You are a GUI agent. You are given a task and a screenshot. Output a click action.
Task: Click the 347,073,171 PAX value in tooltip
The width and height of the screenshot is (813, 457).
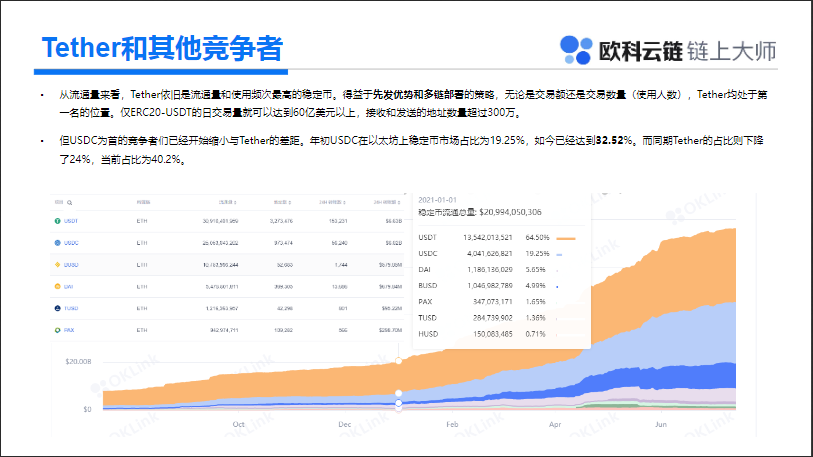493,301
